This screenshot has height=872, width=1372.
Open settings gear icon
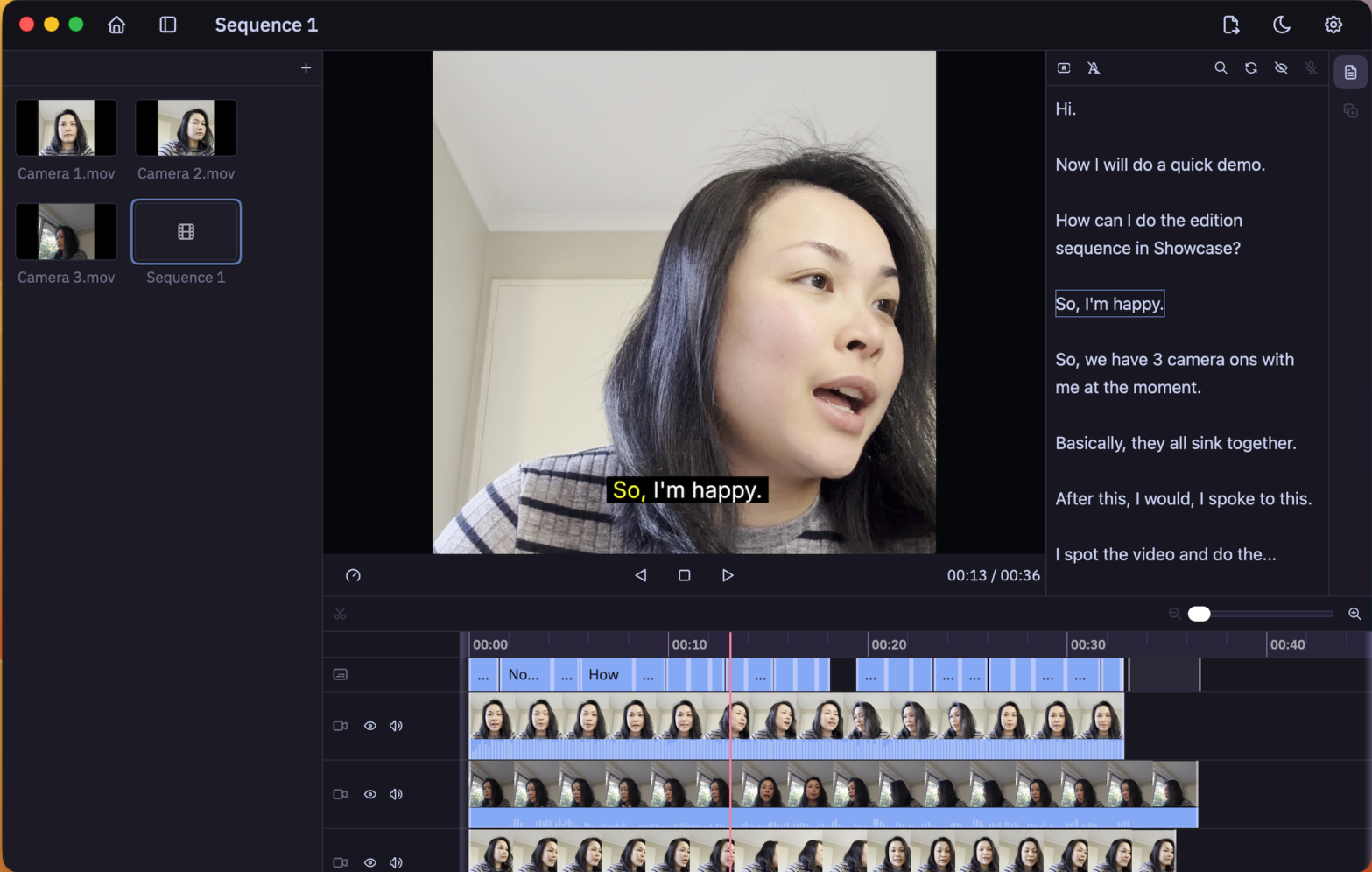(1333, 25)
